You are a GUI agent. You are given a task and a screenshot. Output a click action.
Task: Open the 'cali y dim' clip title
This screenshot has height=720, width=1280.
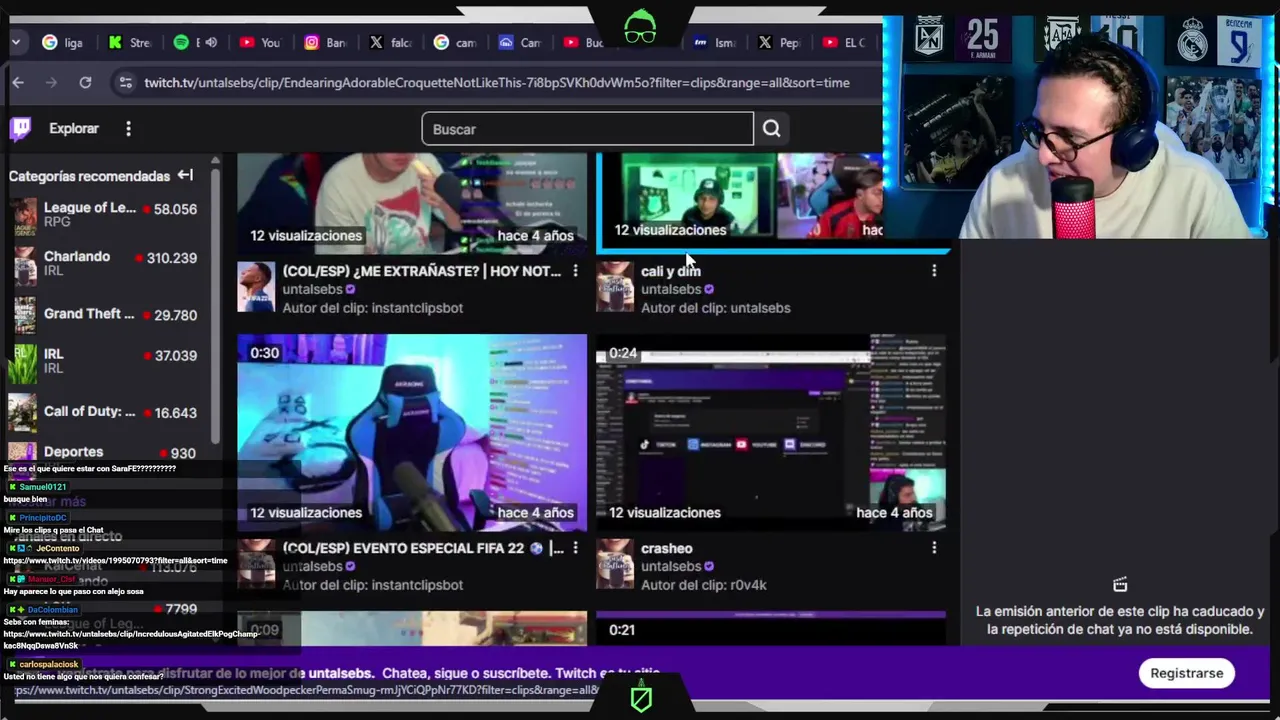670,271
